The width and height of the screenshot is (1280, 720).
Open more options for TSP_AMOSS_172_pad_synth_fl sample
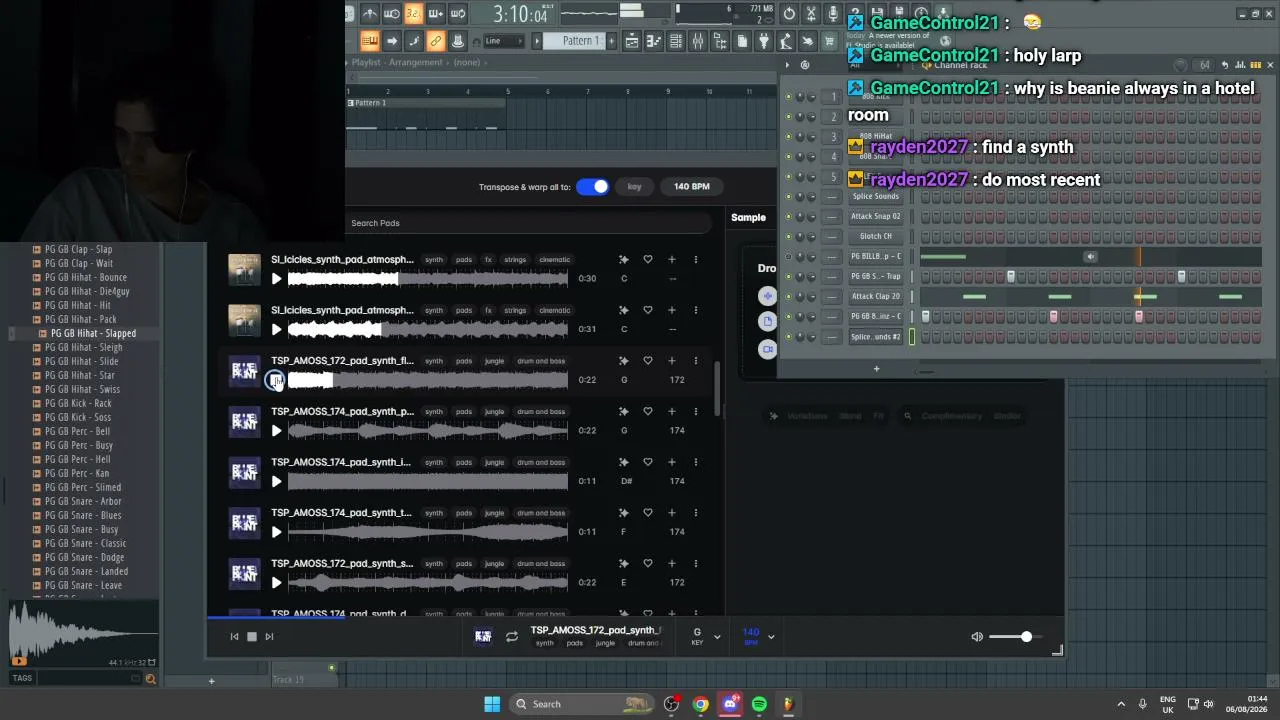696,361
